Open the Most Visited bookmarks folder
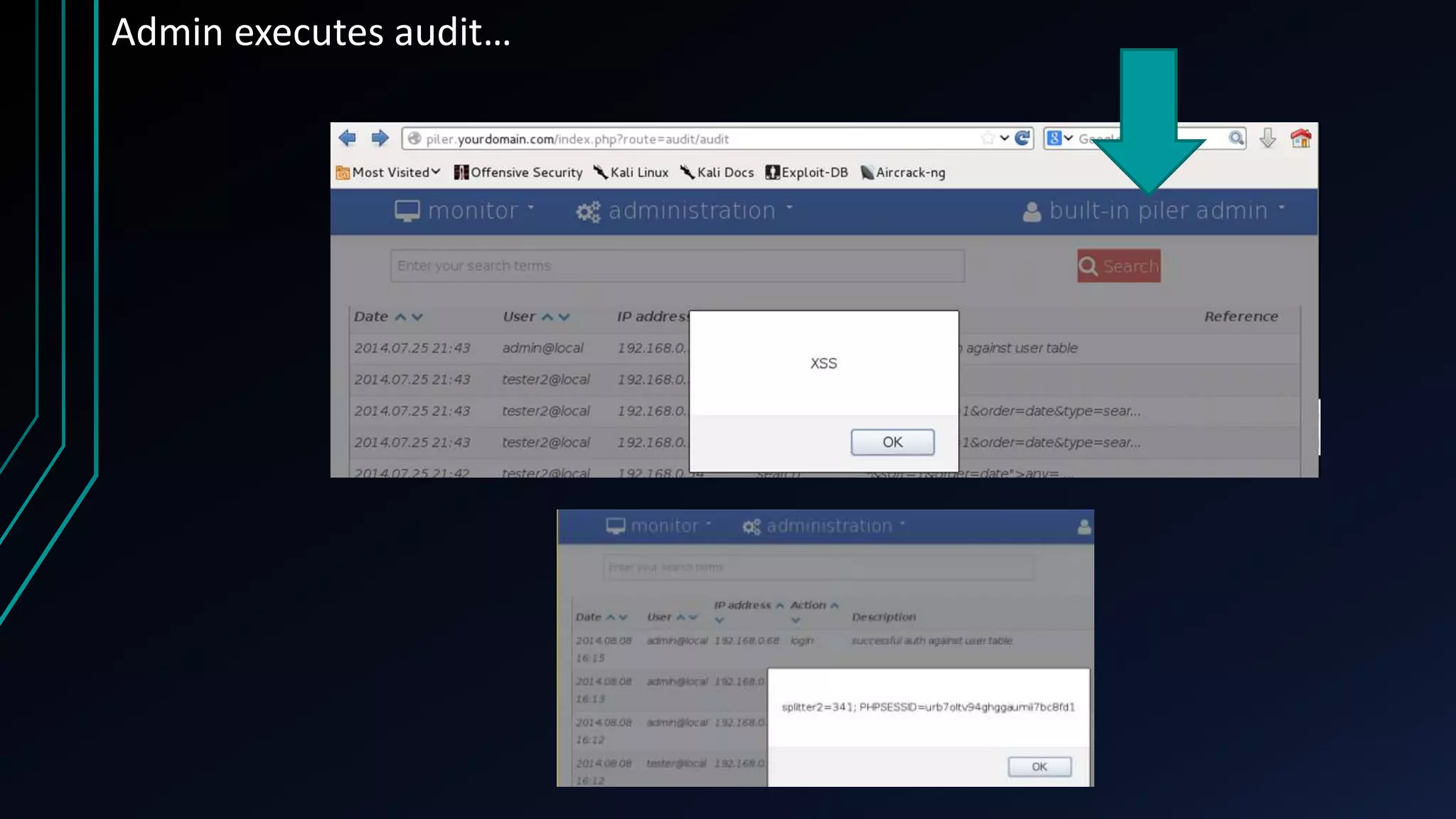 pyautogui.click(x=388, y=172)
